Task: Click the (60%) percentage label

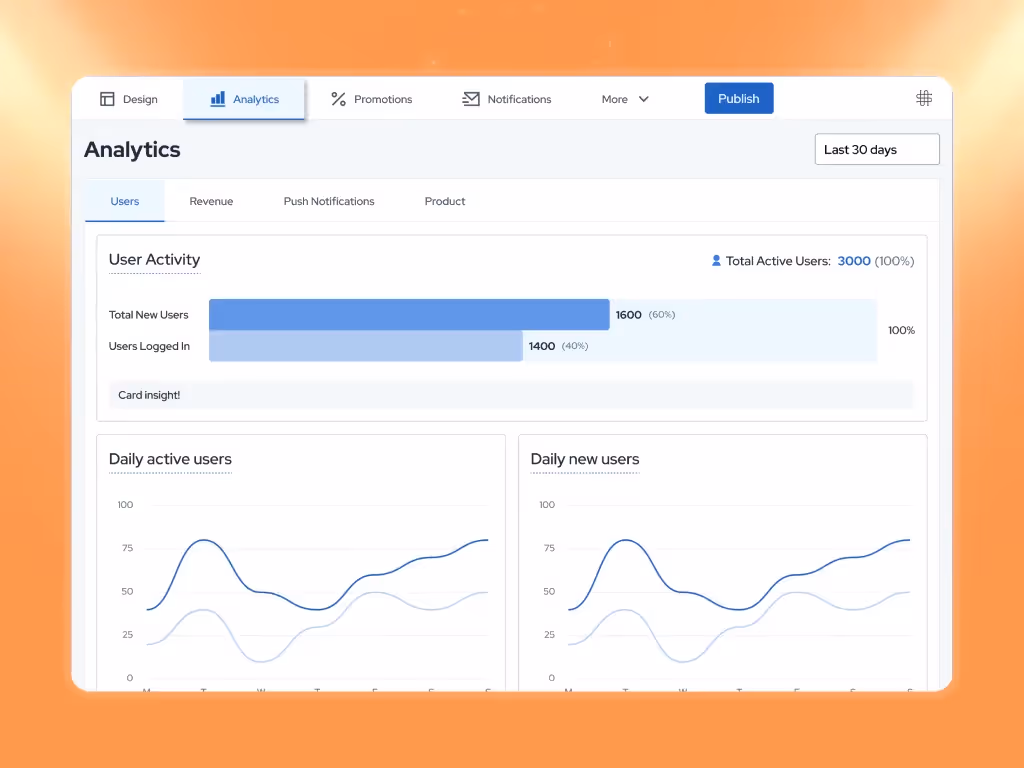Action: point(662,315)
